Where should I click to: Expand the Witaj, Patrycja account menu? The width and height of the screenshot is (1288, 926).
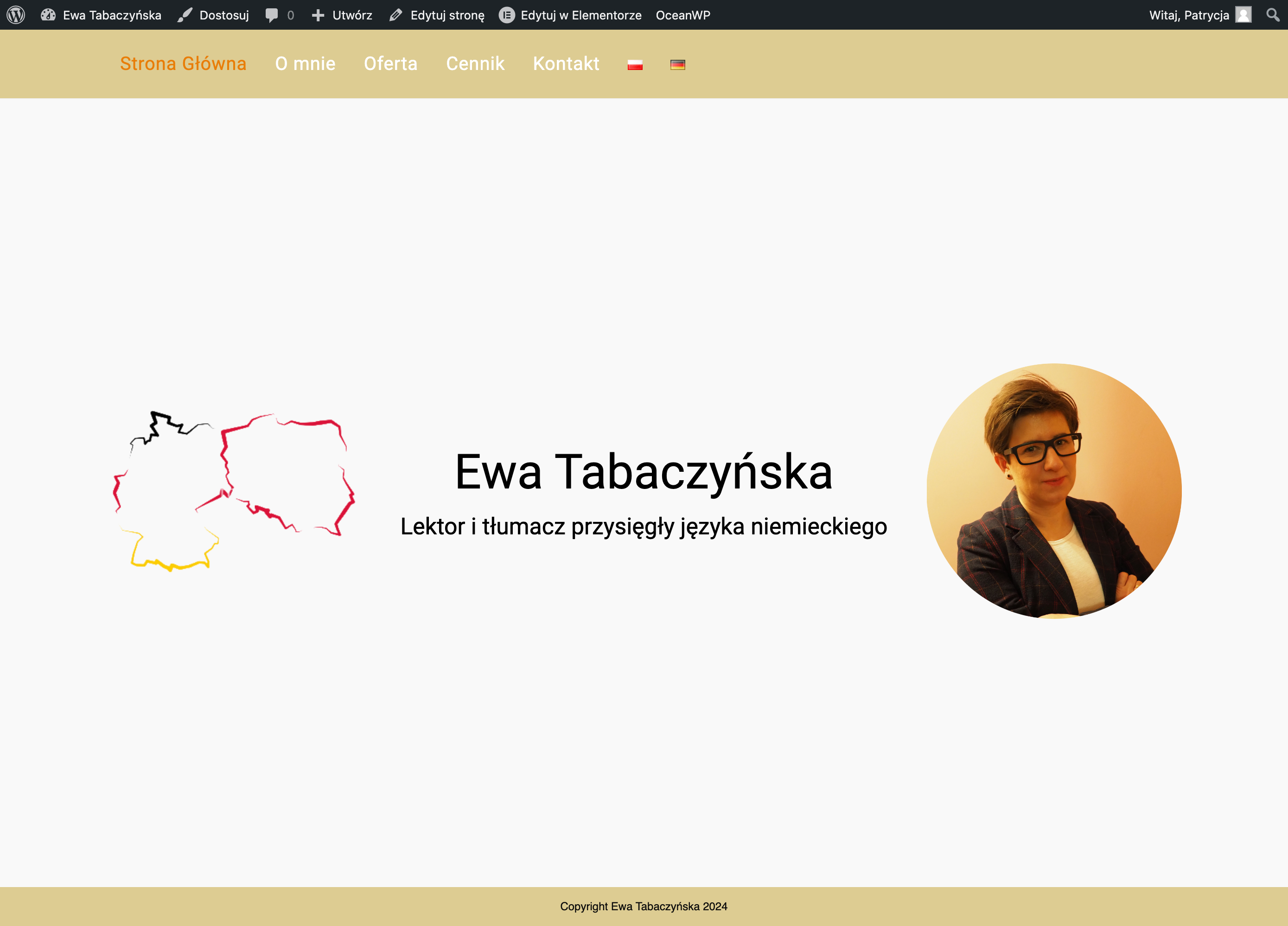(x=1189, y=15)
